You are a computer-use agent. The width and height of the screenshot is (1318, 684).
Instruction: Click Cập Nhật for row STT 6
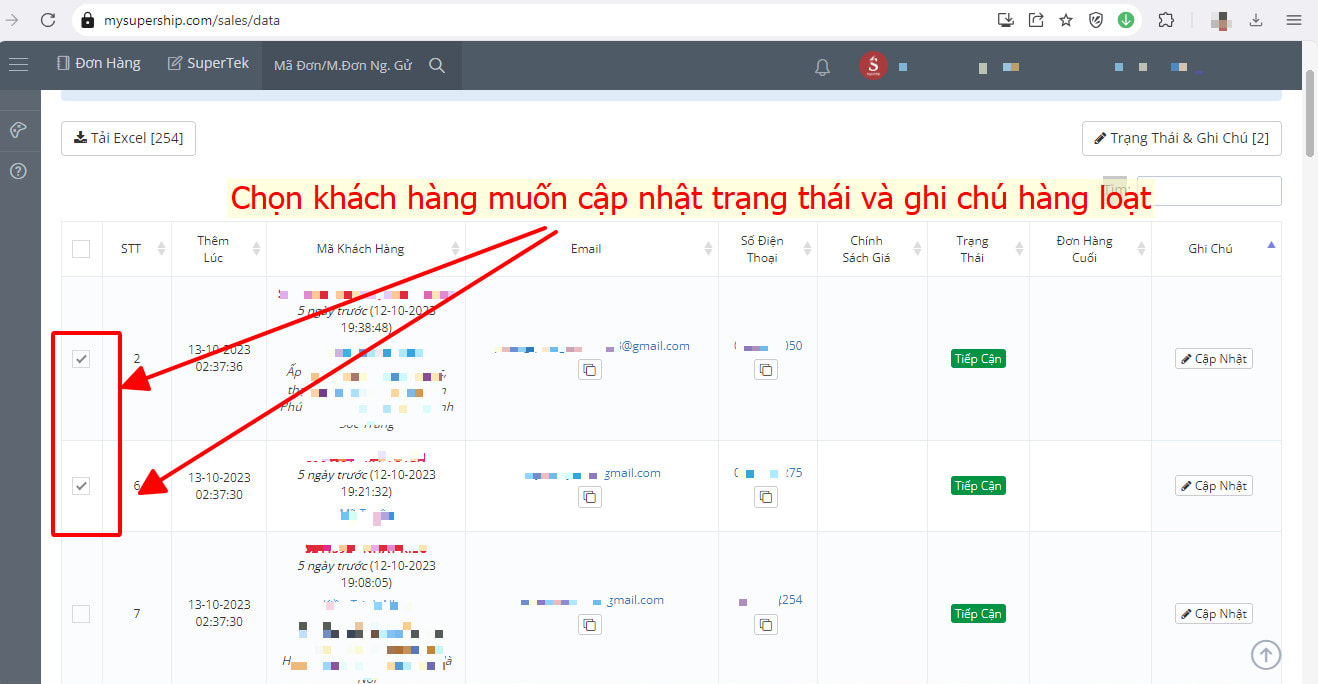(1213, 486)
